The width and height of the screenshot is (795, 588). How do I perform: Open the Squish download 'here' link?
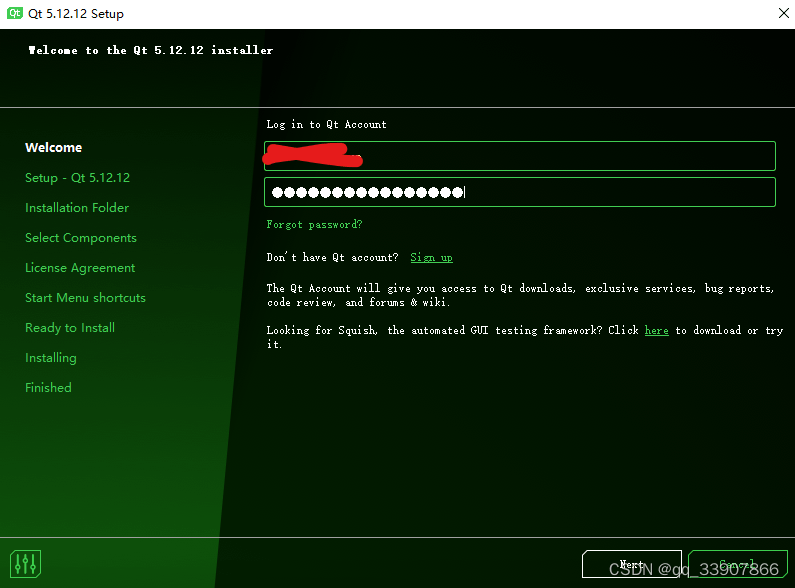coord(657,330)
